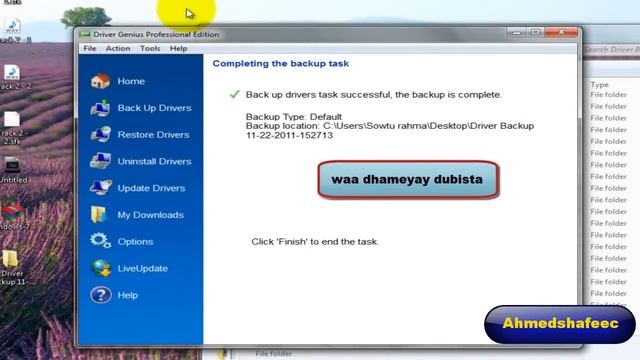Click the Back Up Drivers icon

tap(100, 108)
